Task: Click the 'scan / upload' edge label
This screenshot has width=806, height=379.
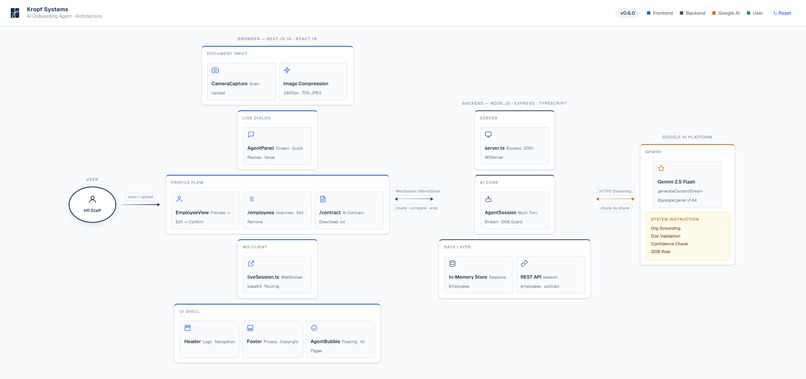Action: pos(141,196)
